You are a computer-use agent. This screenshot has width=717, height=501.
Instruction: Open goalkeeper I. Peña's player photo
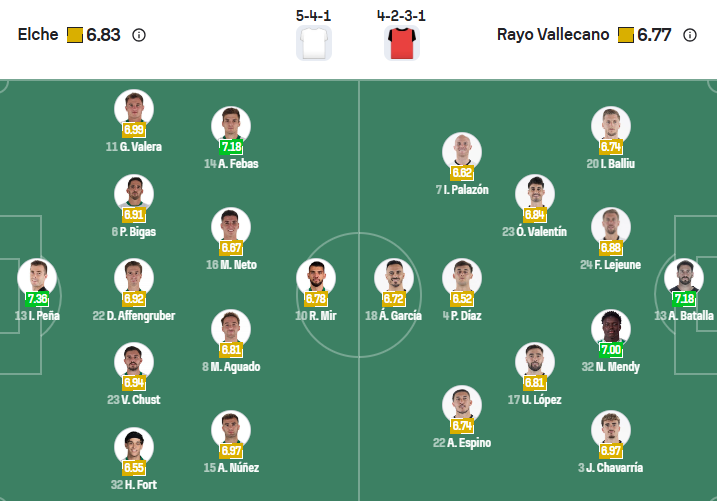point(37,277)
